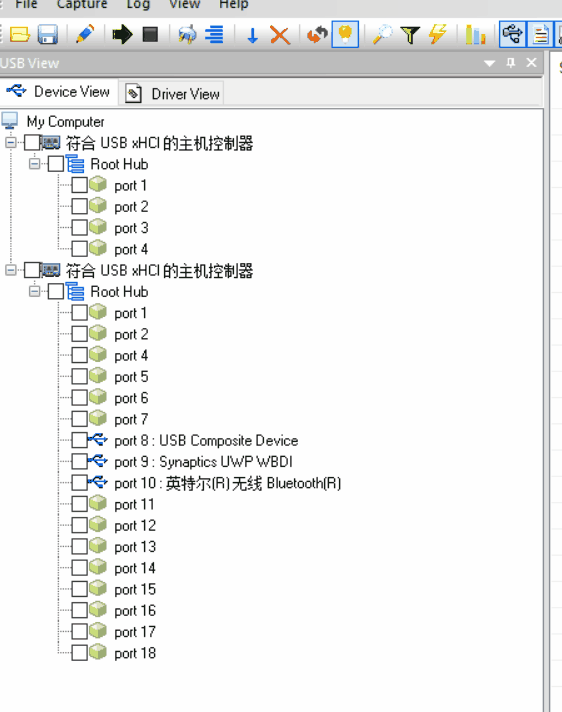Collapse the first xHCI host controller node

click(x=11, y=143)
